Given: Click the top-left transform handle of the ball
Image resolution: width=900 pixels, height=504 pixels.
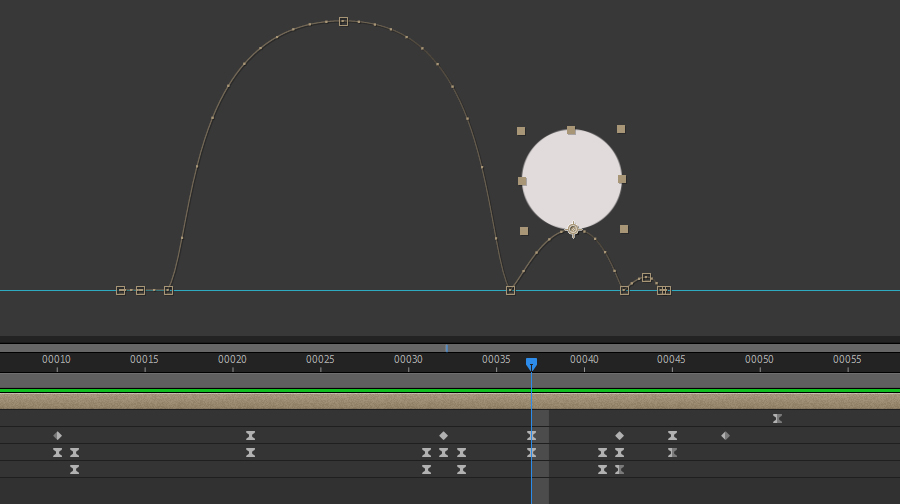Looking at the screenshot, I should [521, 131].
